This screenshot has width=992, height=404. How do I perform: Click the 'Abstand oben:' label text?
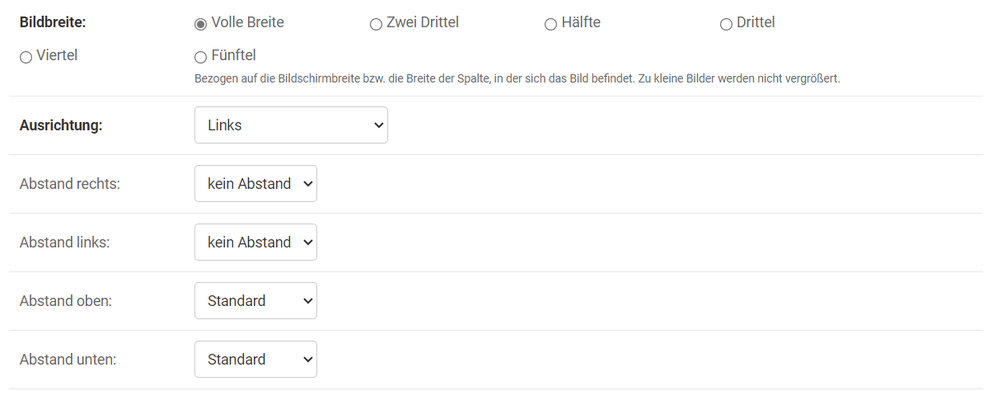pos(65,301)
